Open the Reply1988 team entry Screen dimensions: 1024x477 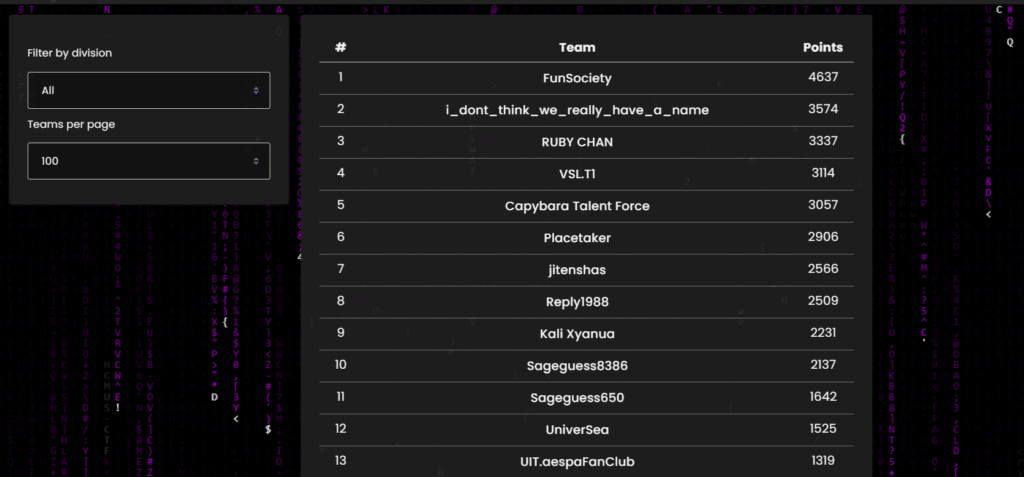click(577, 301)
